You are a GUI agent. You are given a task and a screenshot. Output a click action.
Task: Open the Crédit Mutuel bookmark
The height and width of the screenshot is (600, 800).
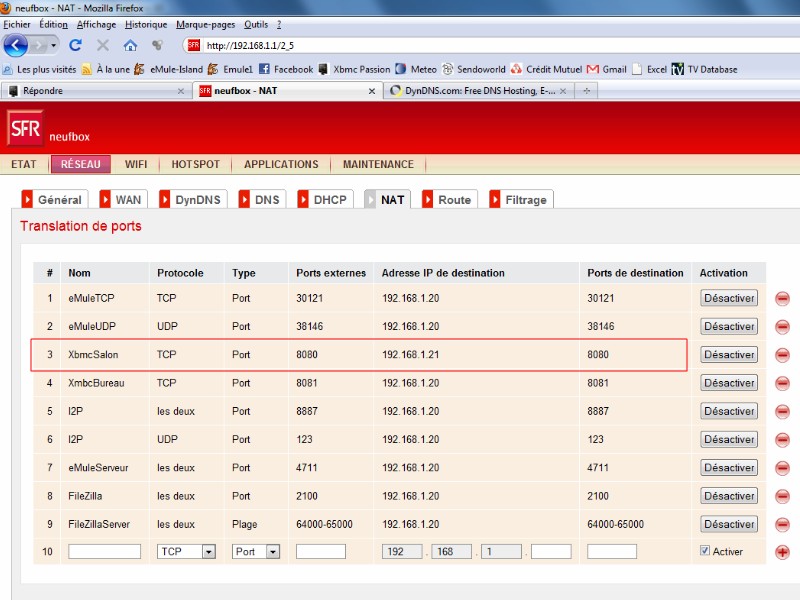click(x=546, y=69)
